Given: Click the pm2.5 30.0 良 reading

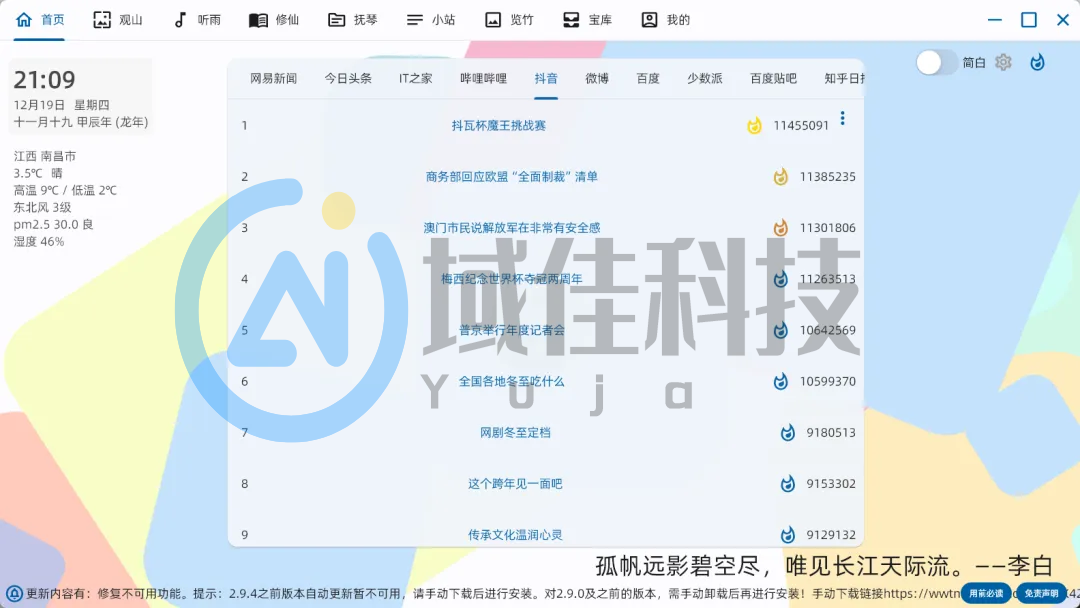Looking at the screenshot, I should coord(53,224).
